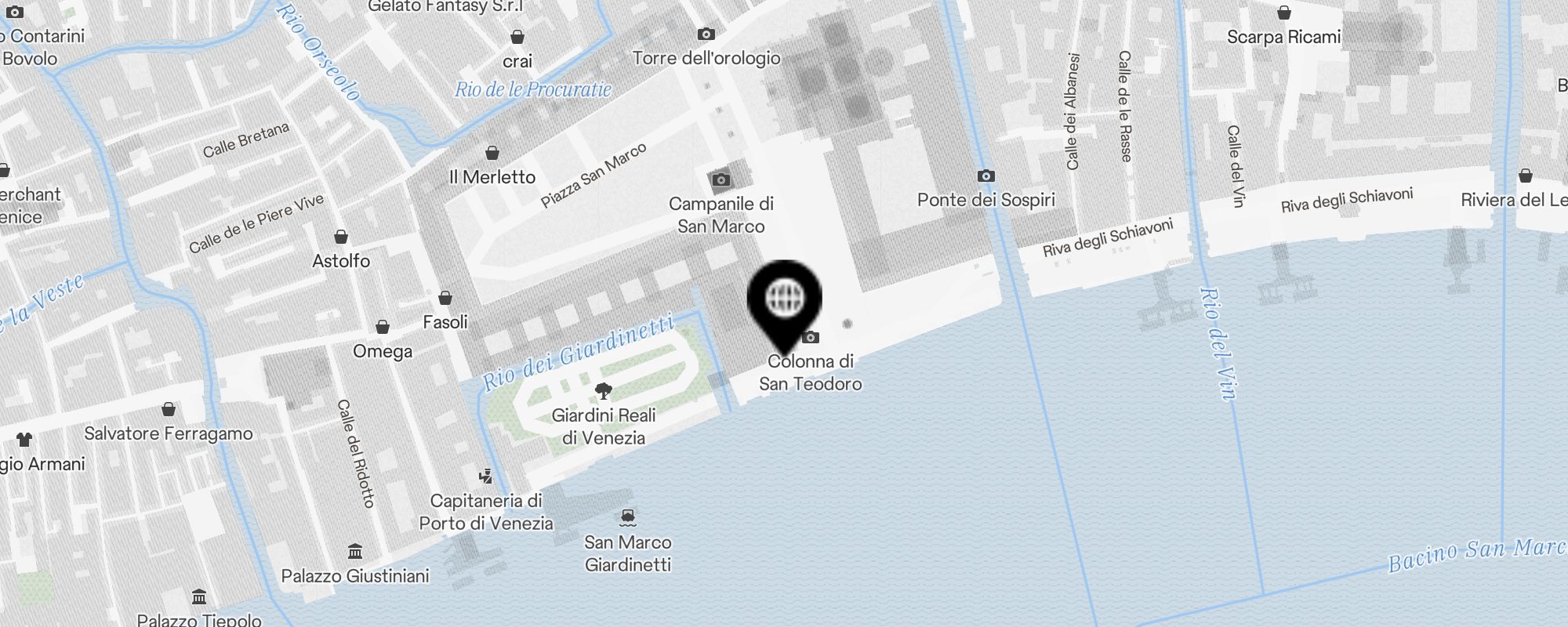Click the Scarpa Ricami shop icon
Viewport: 1568px width, 627px height.
[1284, 13]
